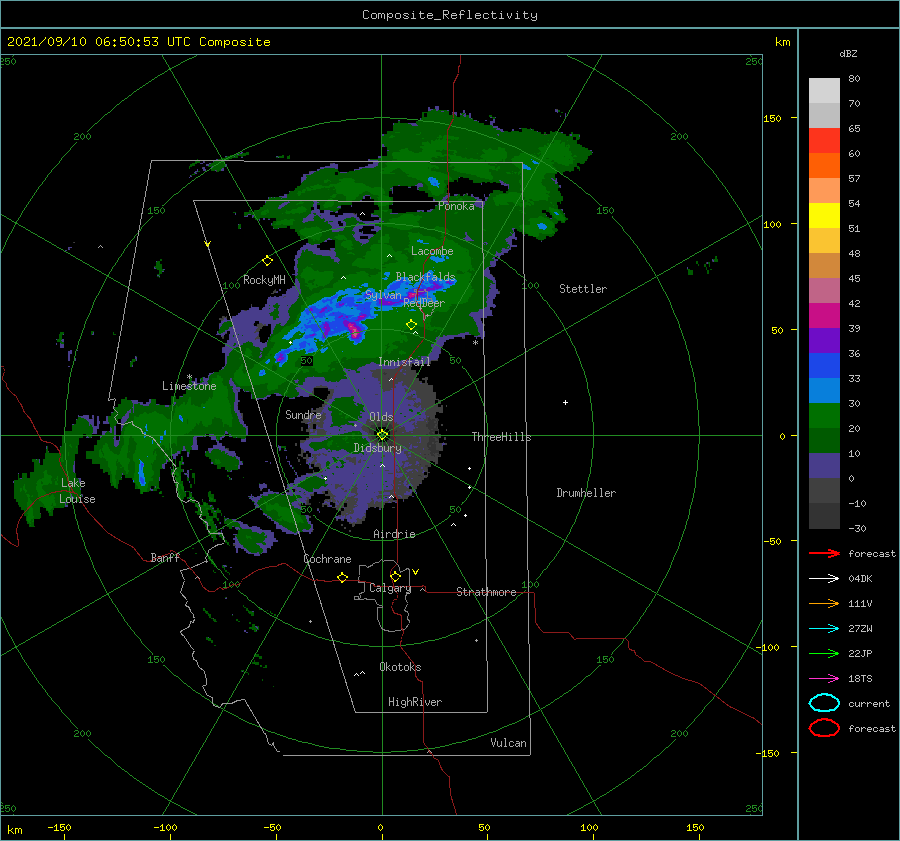Click the cyan 27ZW arrow symbol
This screenshot has height=841, width=900.
(x=824, y=629)
